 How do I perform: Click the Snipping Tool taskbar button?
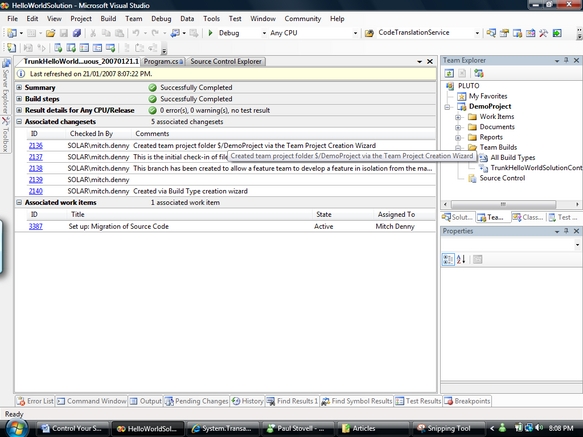(448, 428)
